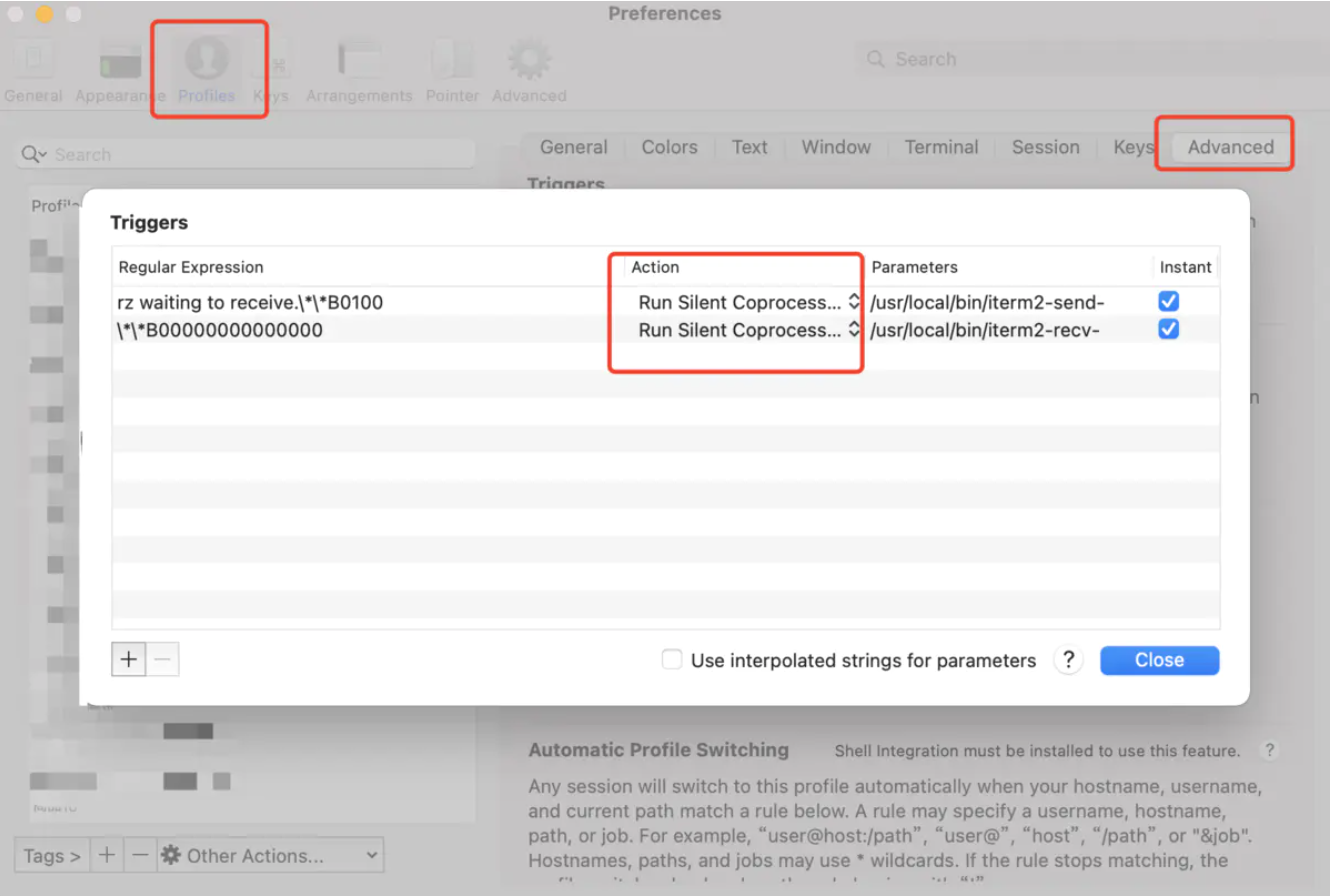1336x896 pixels.
Task: Open the Profiles preferences icon
Action: (x=207, y=70)
